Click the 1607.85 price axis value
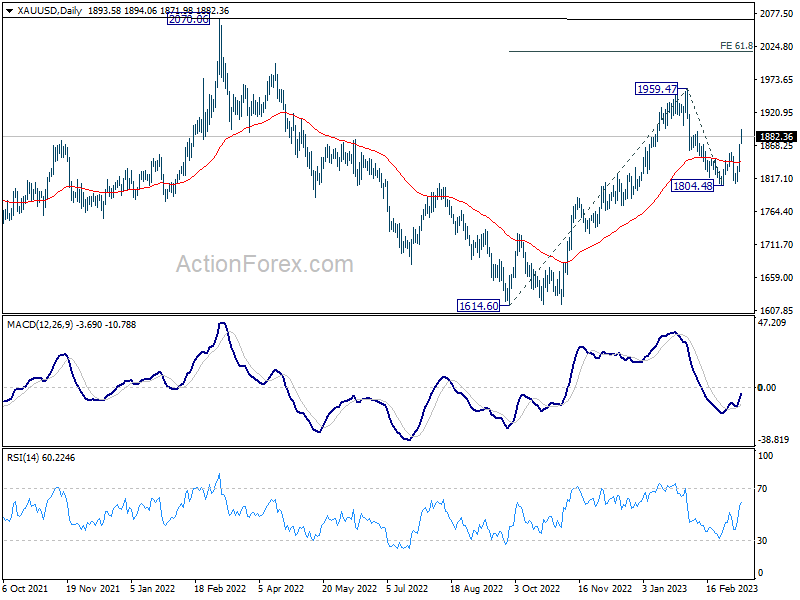Screen dimensions: 800x600 [x=776, y=310]
